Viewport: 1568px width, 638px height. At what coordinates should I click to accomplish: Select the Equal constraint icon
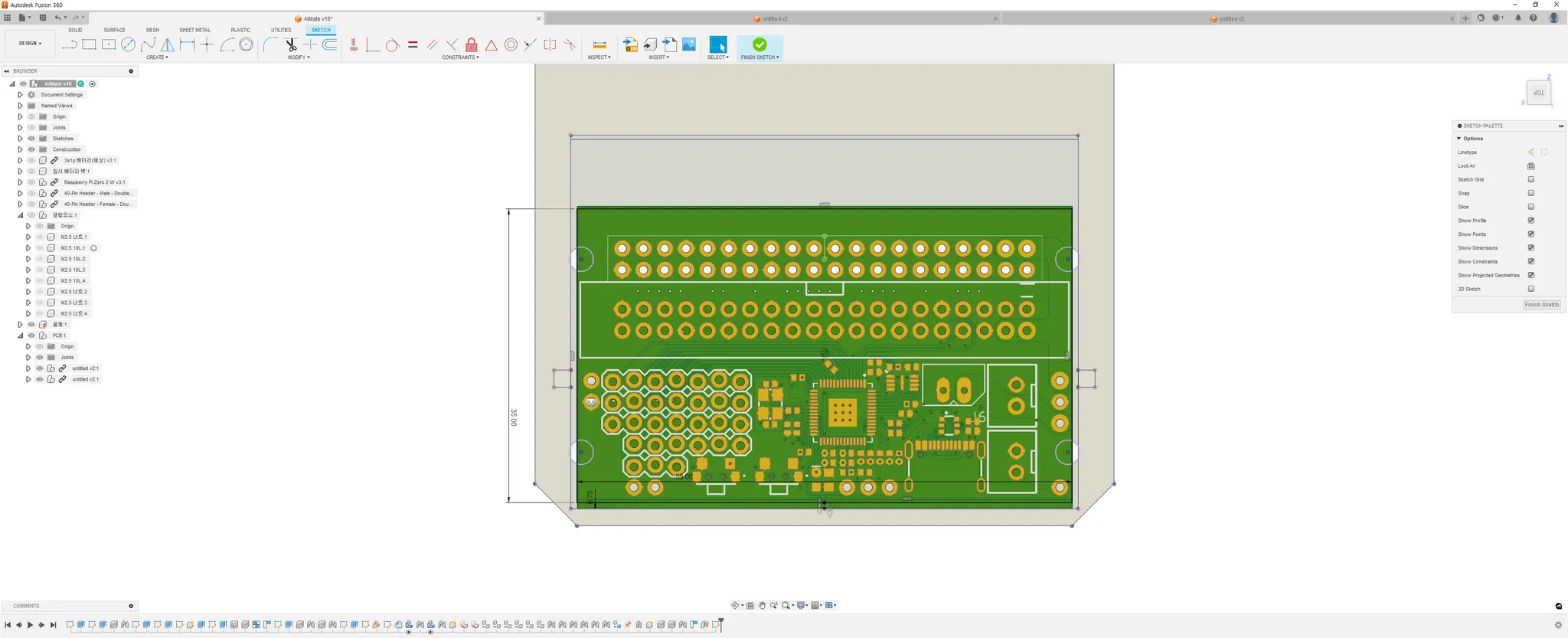[413, 45]
